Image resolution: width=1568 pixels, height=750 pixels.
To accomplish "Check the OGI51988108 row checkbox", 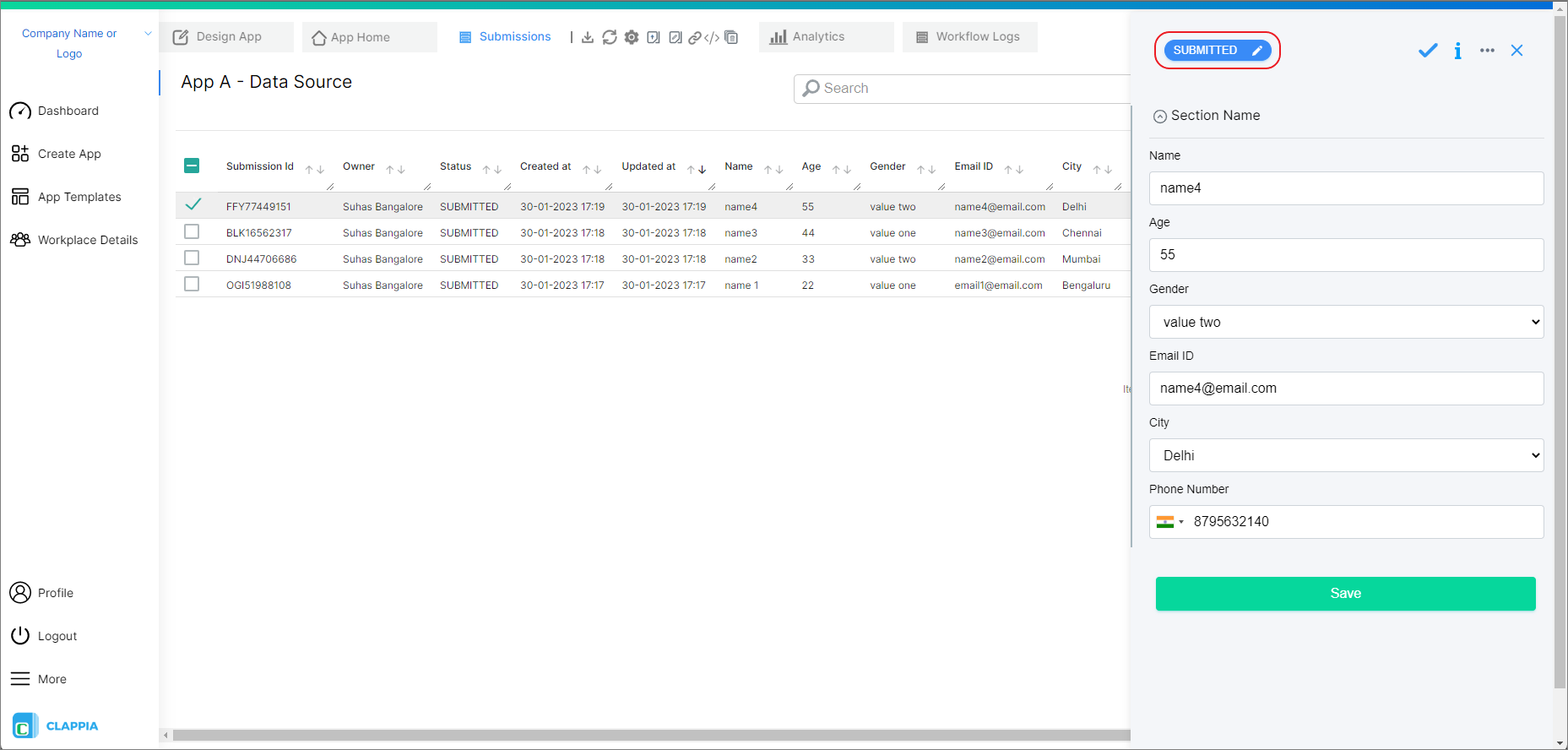I will (x=192, y=284).
